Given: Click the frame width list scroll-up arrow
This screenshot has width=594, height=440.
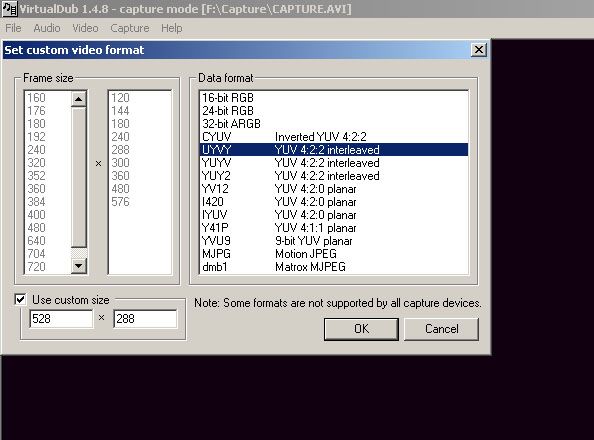Looking at the screenshot, I should tap(78, 99).
